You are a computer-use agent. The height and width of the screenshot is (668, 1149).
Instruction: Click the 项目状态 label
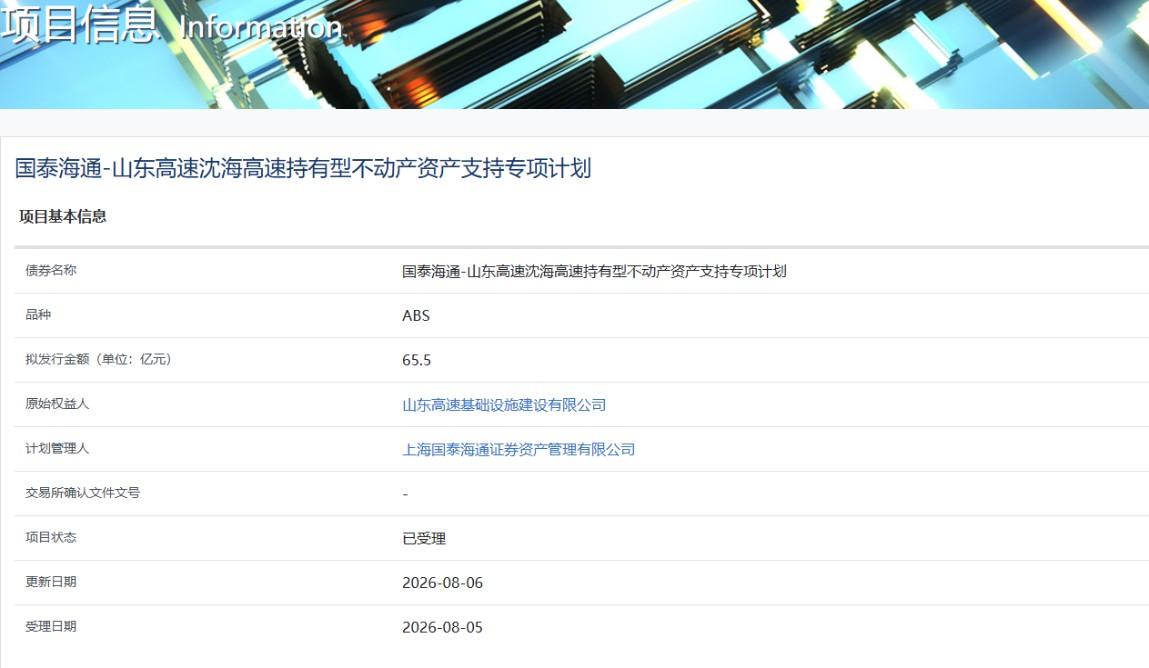(51, 537)
